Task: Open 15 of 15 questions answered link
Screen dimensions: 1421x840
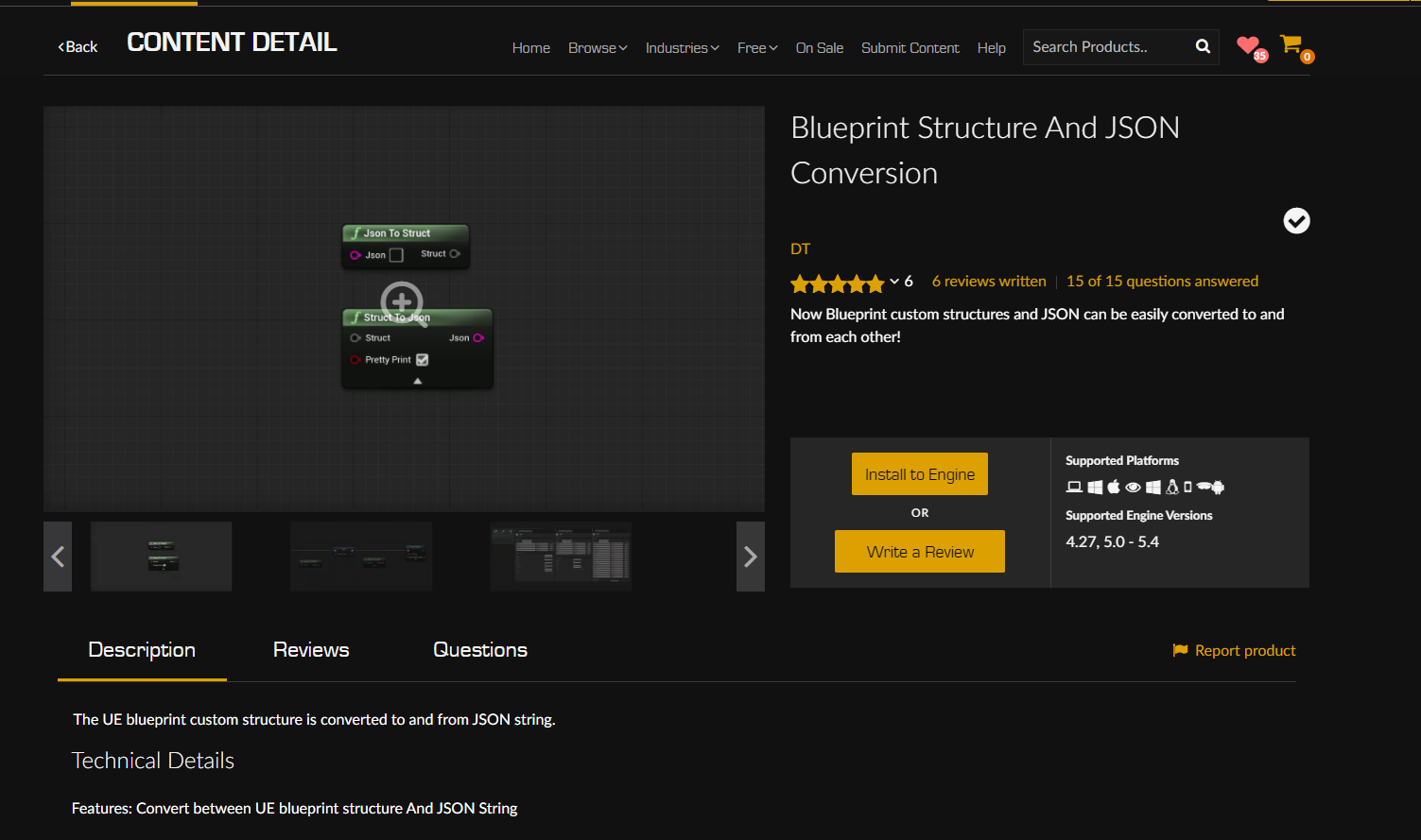Action: click(x=1163, y=282)
